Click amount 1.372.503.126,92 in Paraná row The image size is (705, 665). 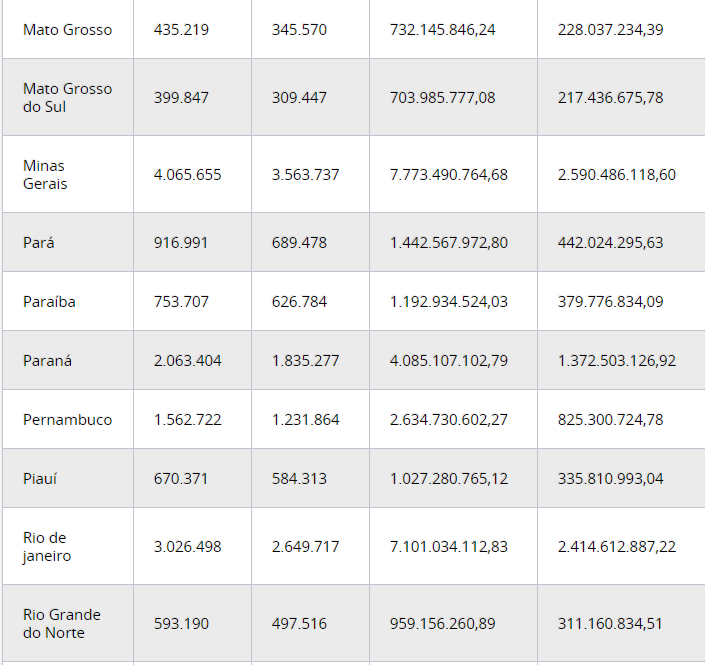click(x=616, y=361)
